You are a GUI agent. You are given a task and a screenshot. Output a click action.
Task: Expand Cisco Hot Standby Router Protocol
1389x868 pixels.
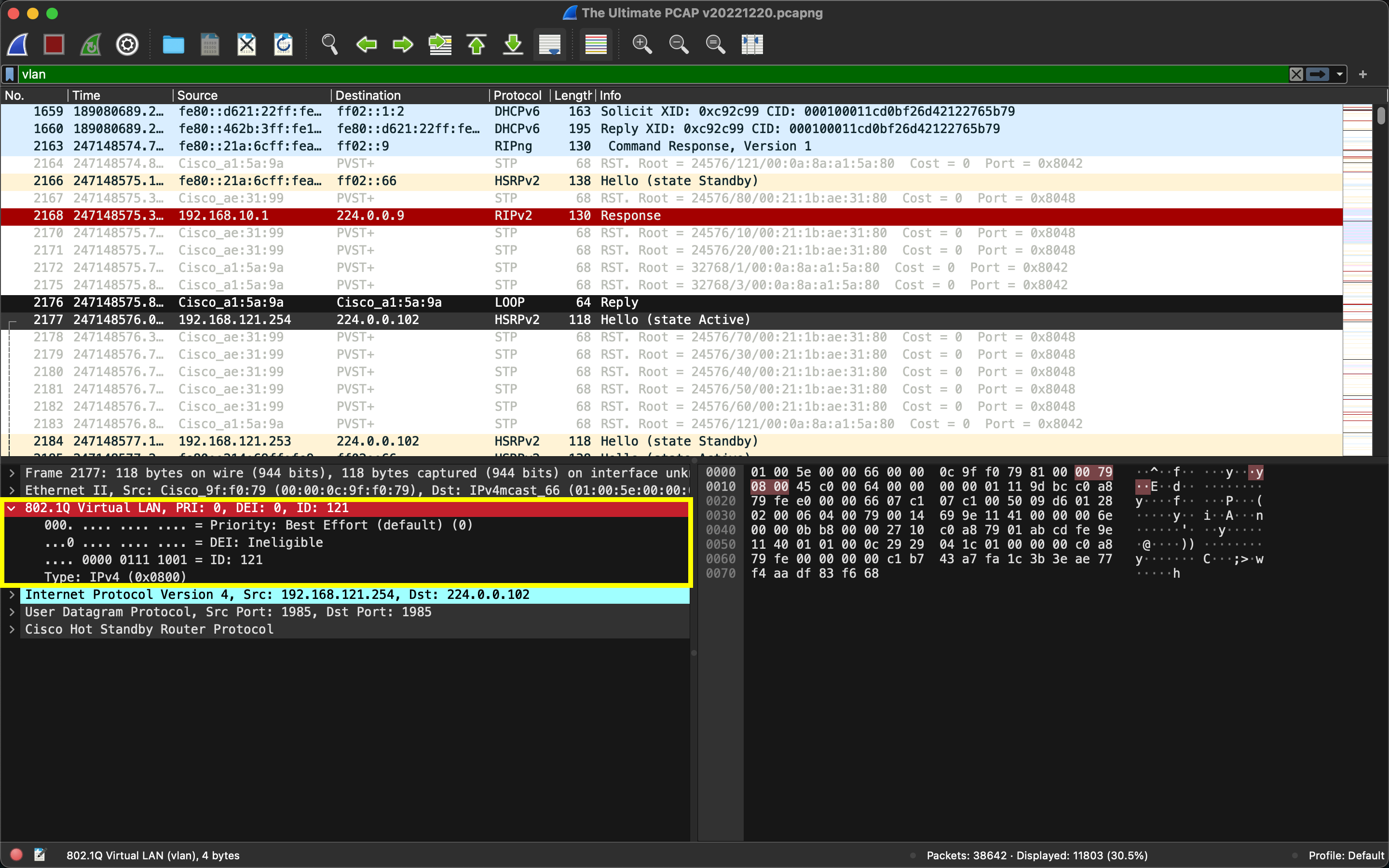tap(12, 629)
